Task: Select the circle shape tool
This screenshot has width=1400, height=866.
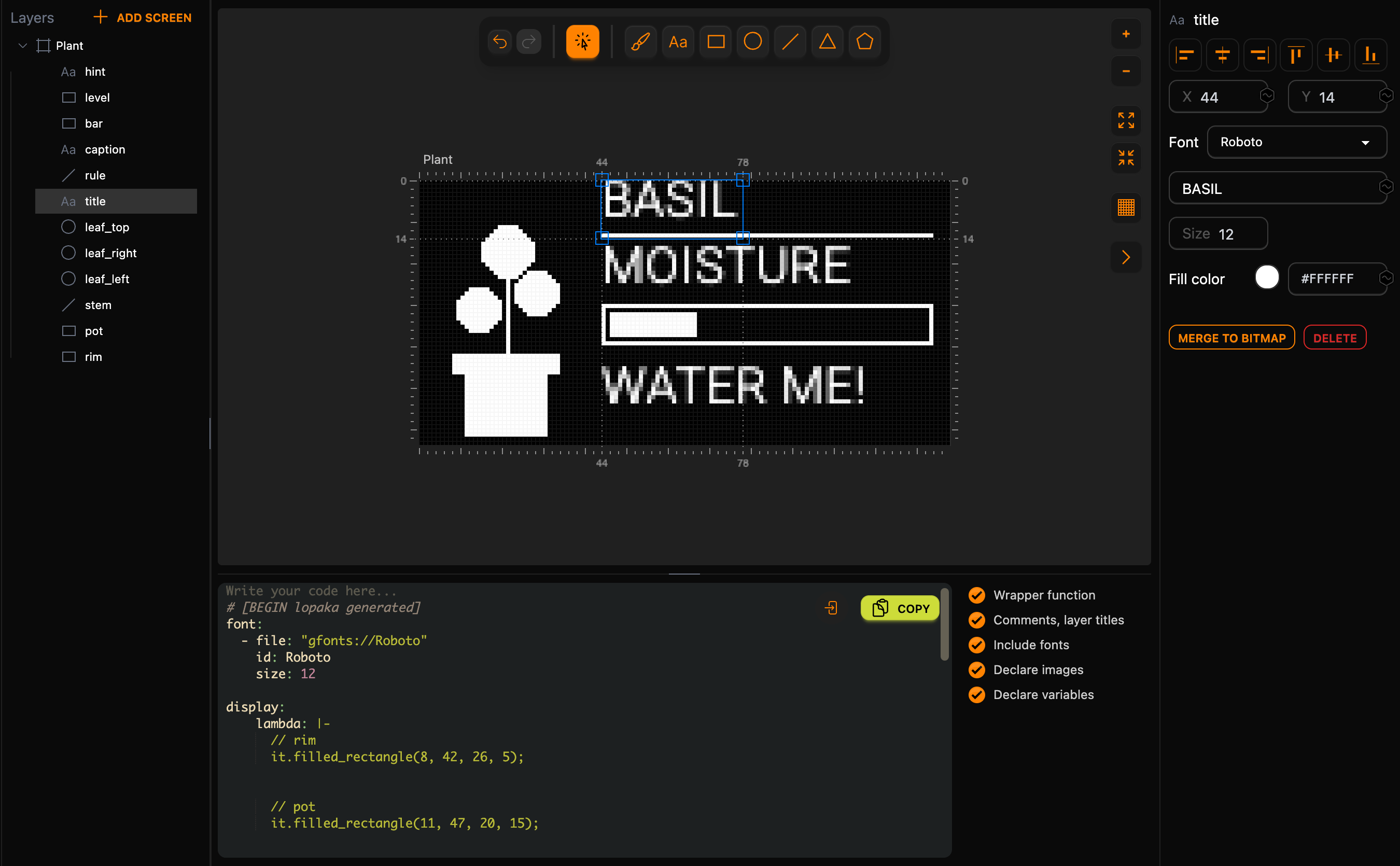Action: point(753,42)
